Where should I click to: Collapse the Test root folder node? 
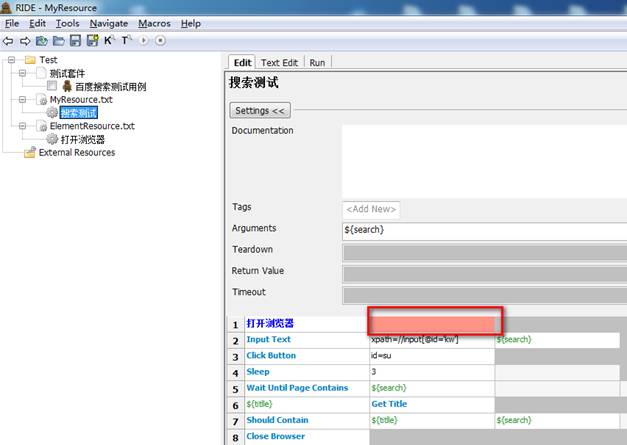point(11,60)
